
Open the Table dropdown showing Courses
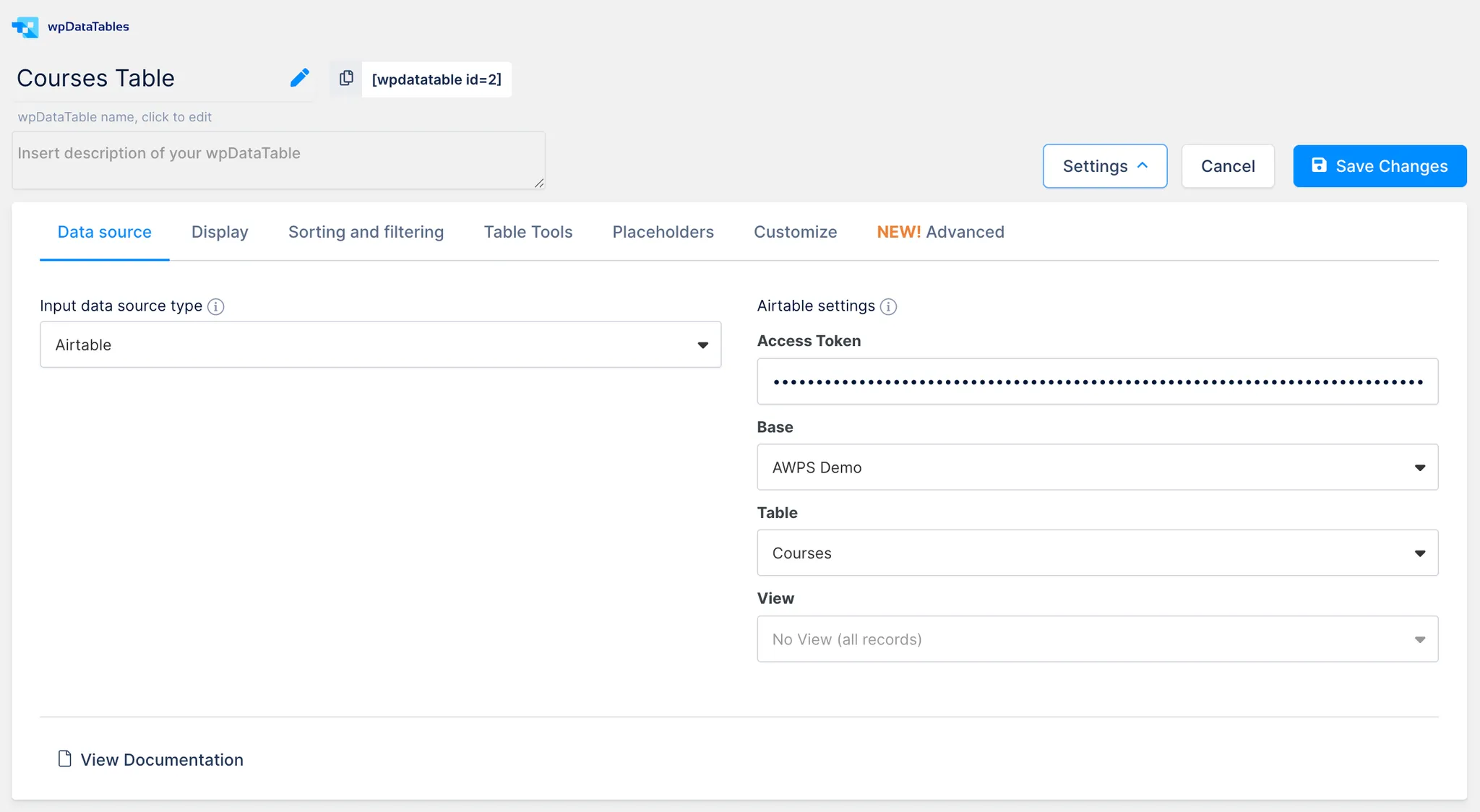click(1097, 553)
